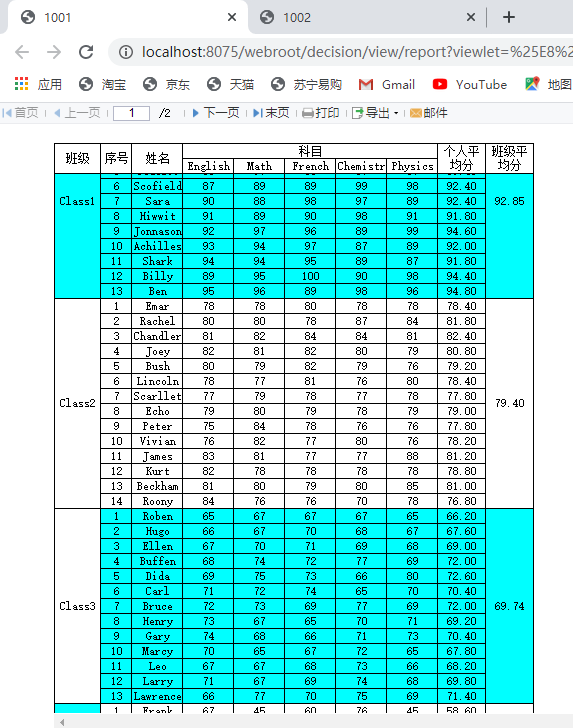The width and height of the screenshot is (573, 728).
Task: Click class average 92.85
Action: point(509,201)
